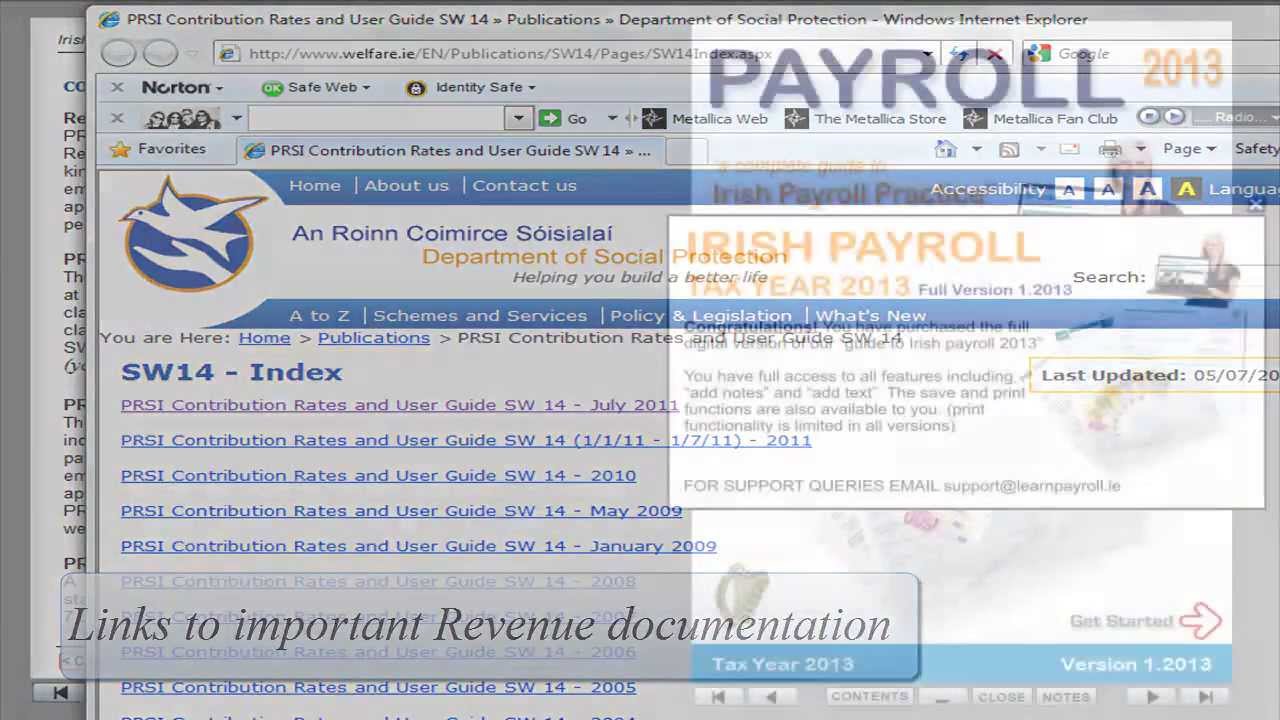Open the Metallica Web toolbar link
This screenshot has width=1280, height=720.
coord(705,118)
